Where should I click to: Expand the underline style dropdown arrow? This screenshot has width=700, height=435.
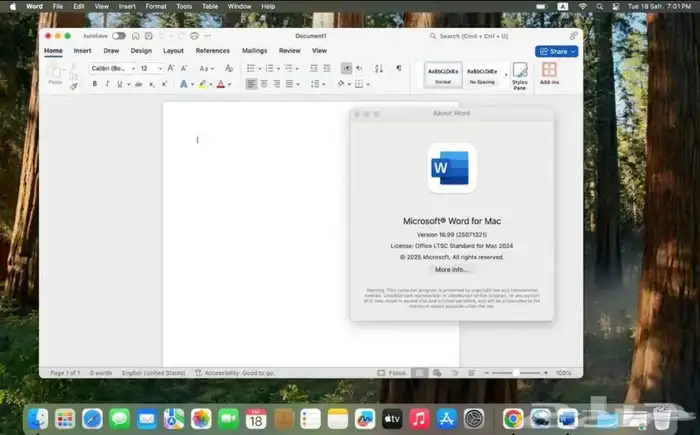(x=129, y=84)
